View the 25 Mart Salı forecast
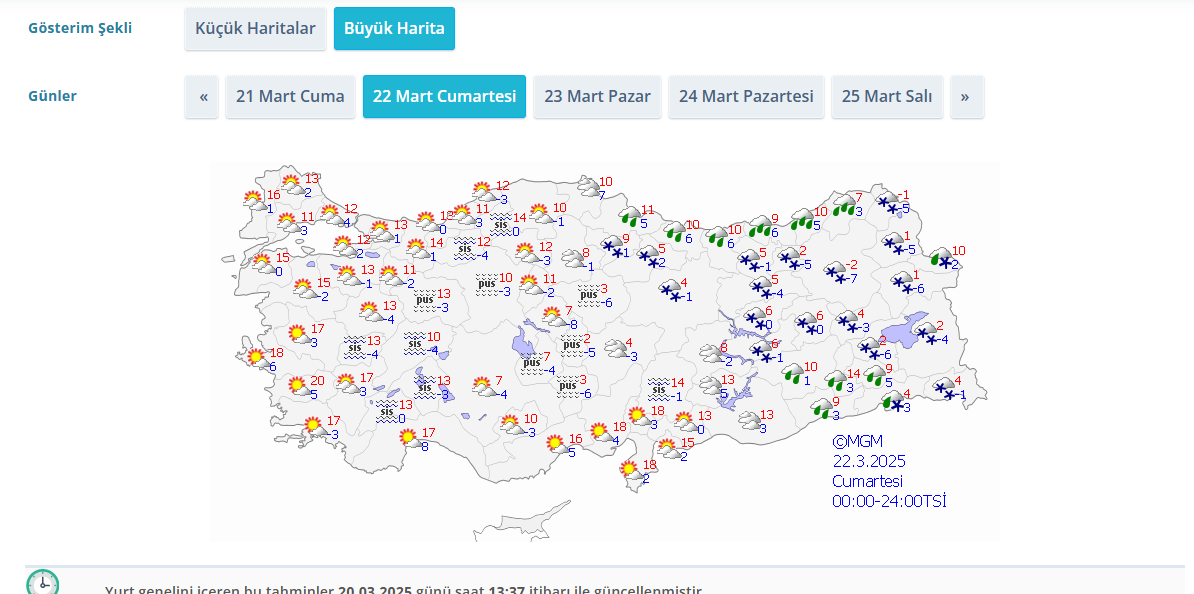Screen dimensions: 1194x594 (887, 97)
